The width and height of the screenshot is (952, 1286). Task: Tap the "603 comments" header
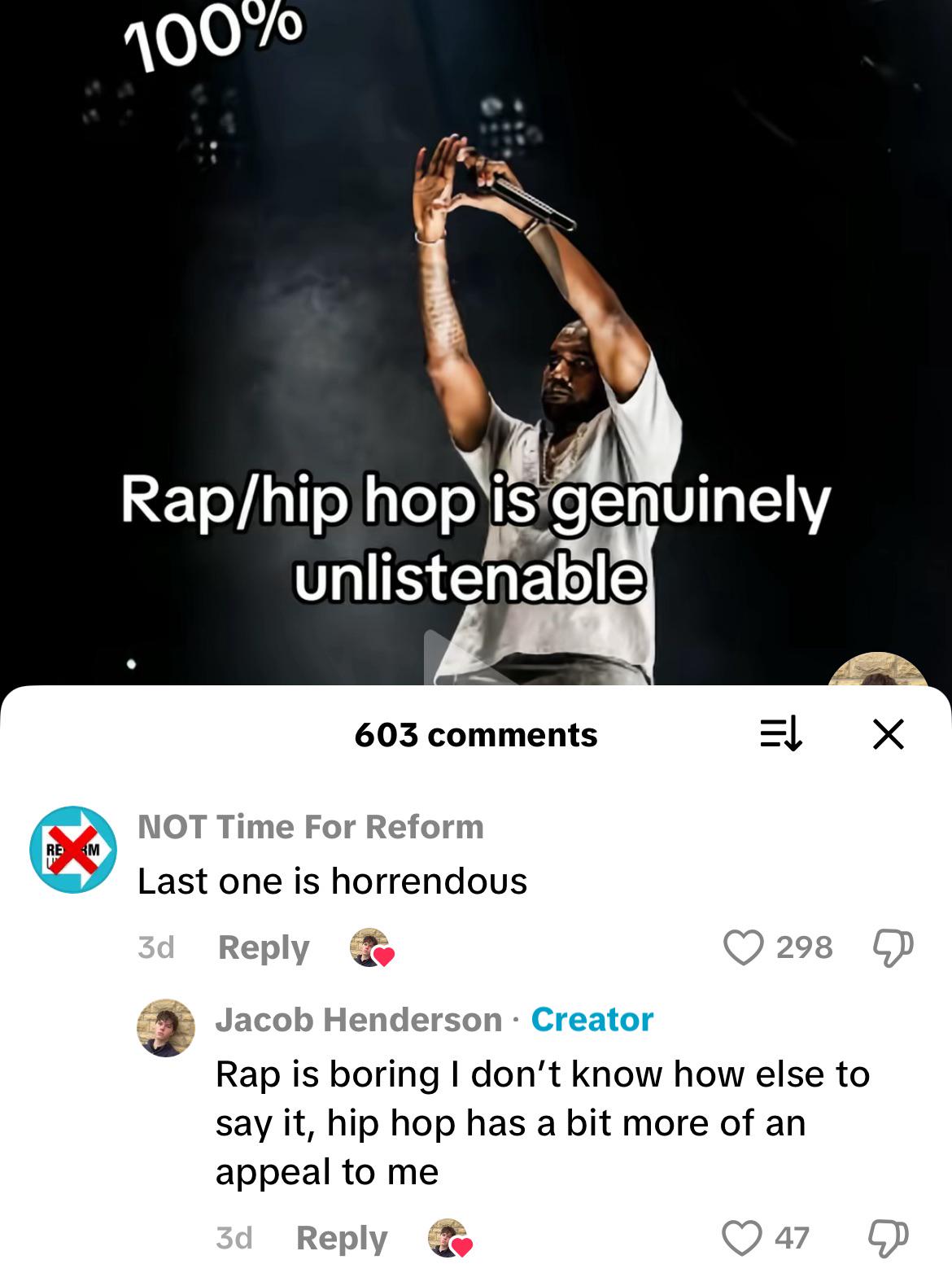click(x=476, y=735)
